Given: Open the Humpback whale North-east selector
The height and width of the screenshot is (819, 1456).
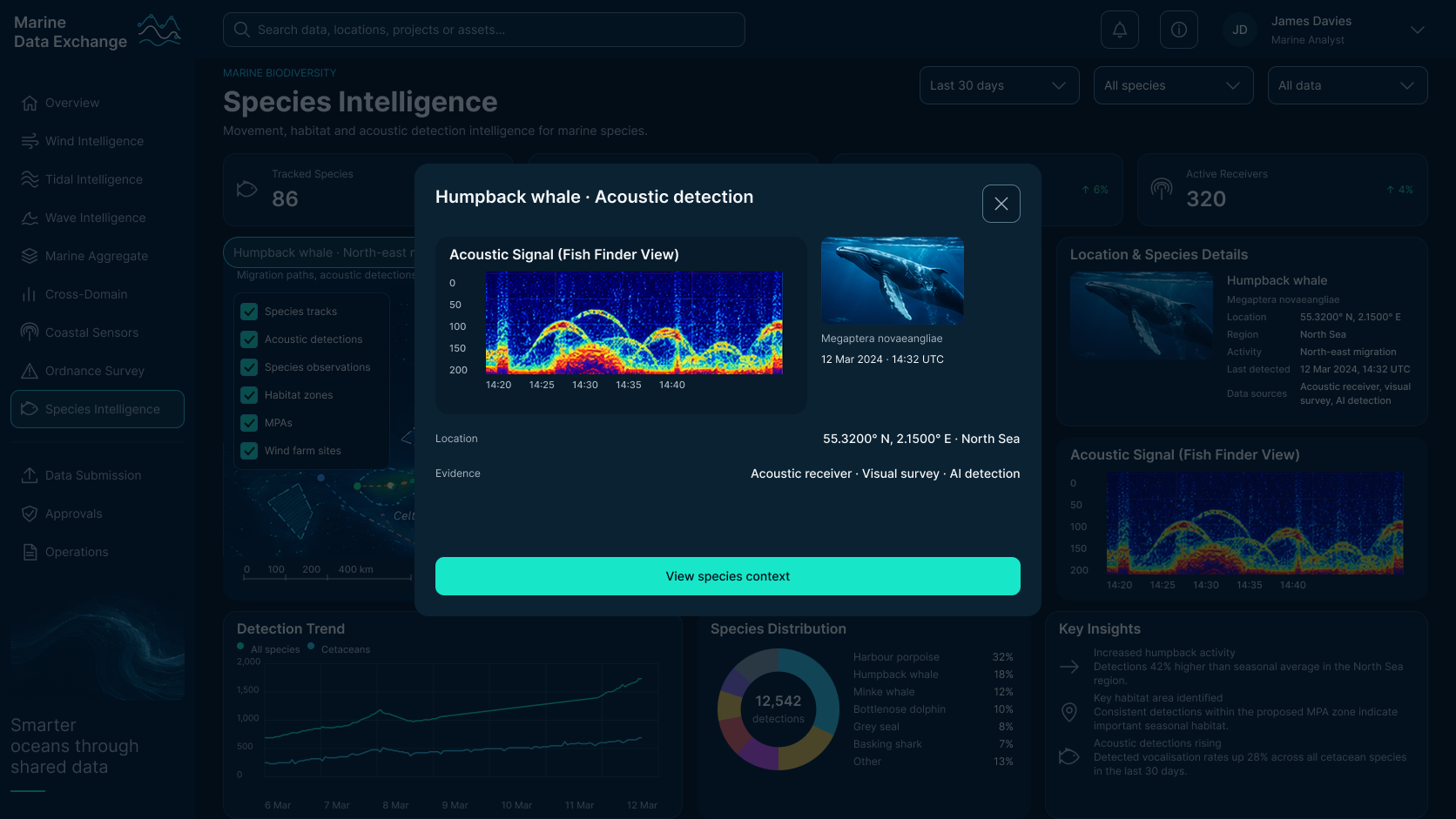Looking at the screenshot, I should (x=320, y=252).
